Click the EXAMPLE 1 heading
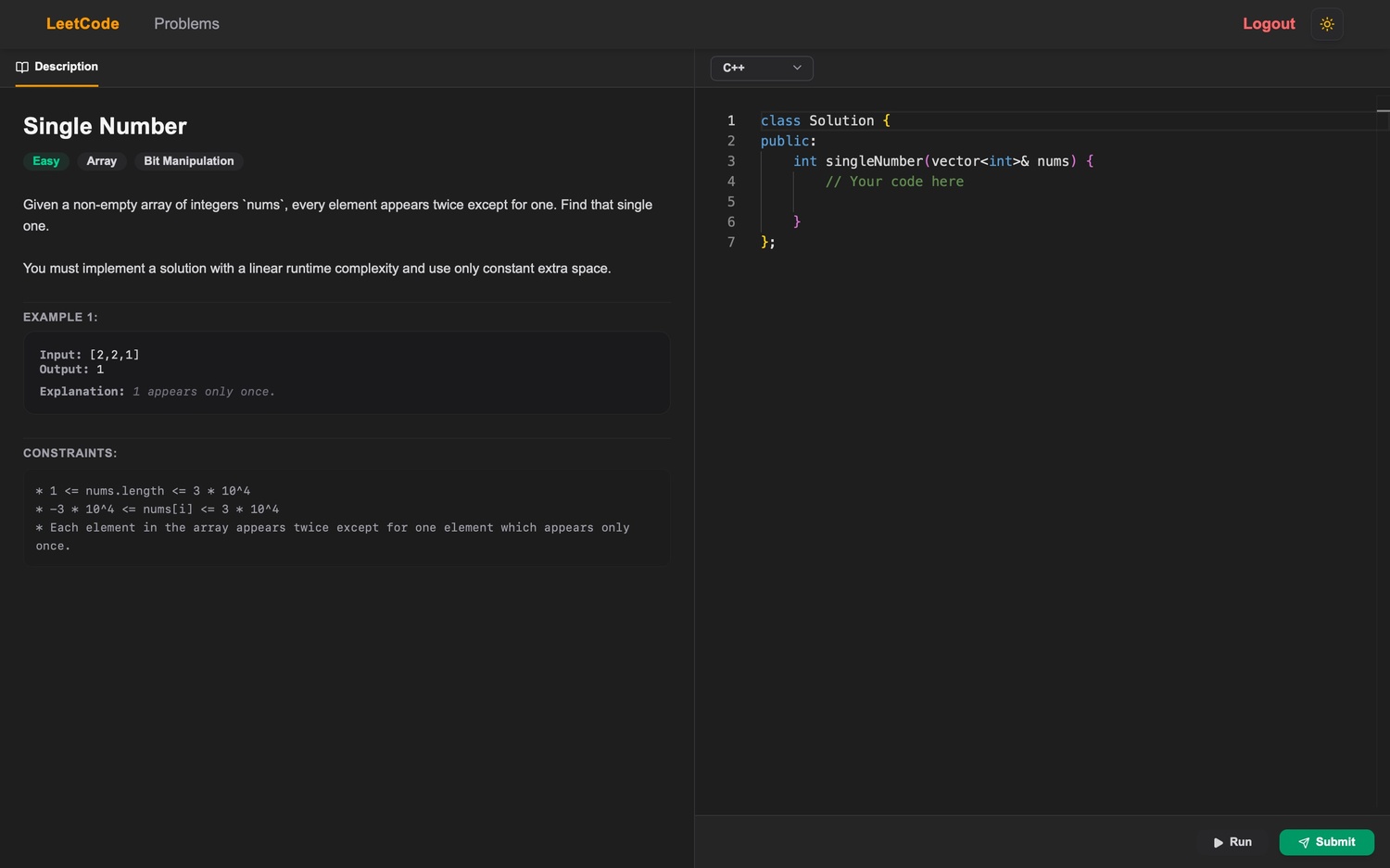This screenshot has width=1390, height=868. 60,317
